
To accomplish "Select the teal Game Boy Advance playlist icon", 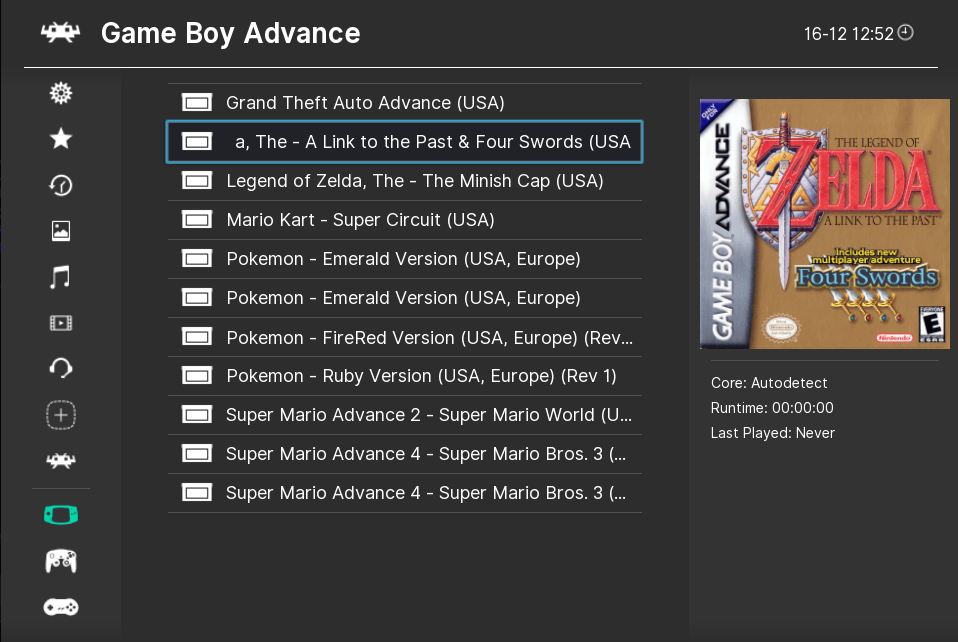I will pos(61,515).
